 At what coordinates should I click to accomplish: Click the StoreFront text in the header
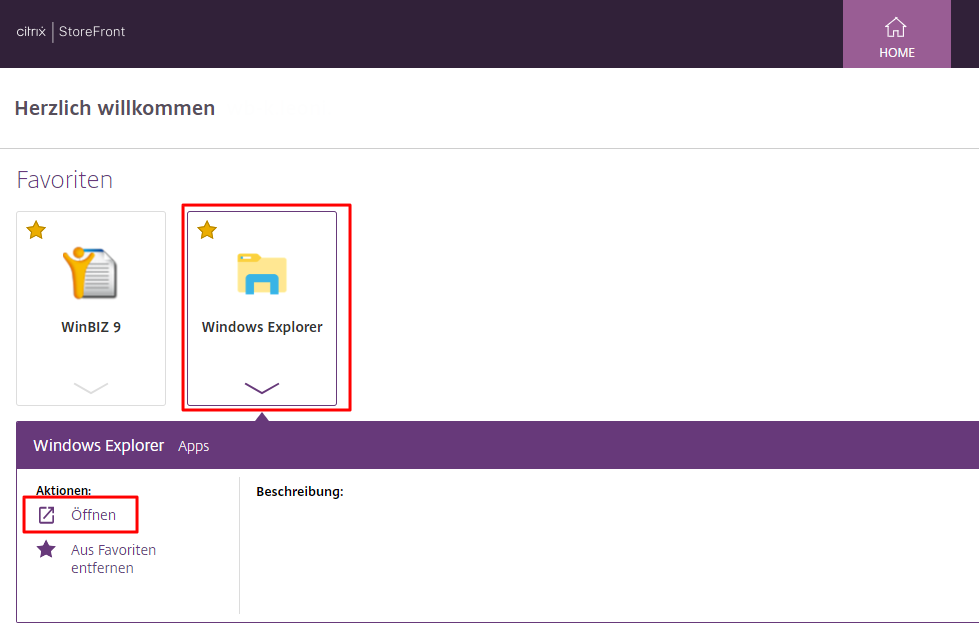pyautogui.click(x=92, y=31)
